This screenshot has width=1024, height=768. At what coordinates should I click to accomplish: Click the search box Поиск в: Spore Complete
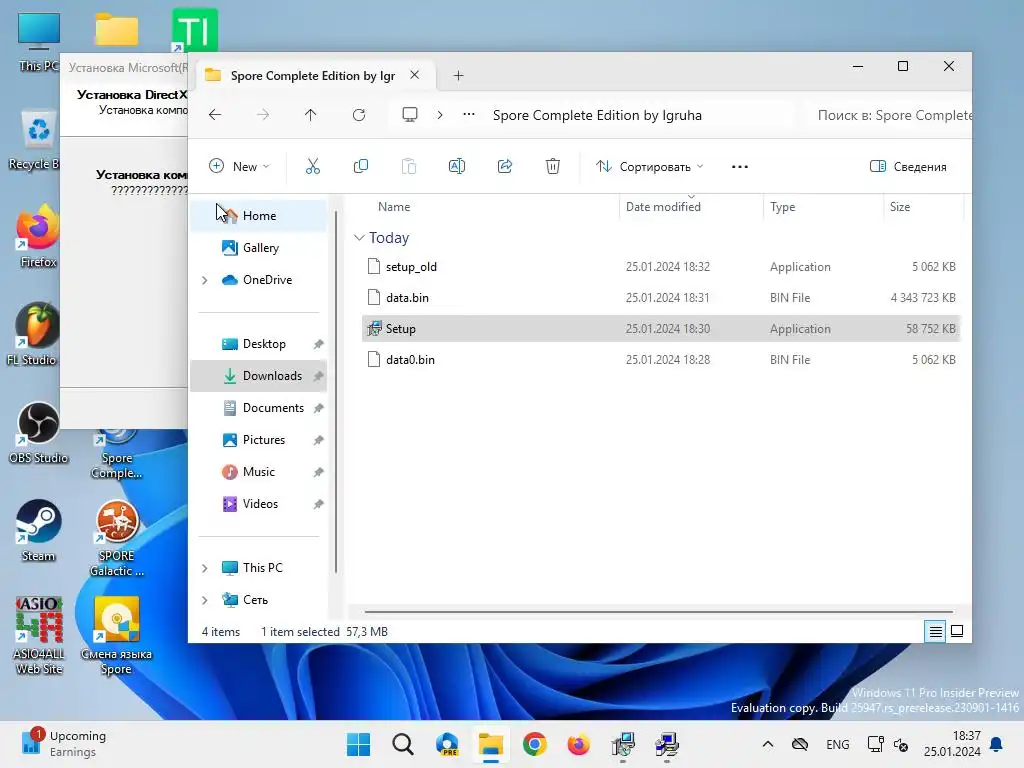(888, 115)
